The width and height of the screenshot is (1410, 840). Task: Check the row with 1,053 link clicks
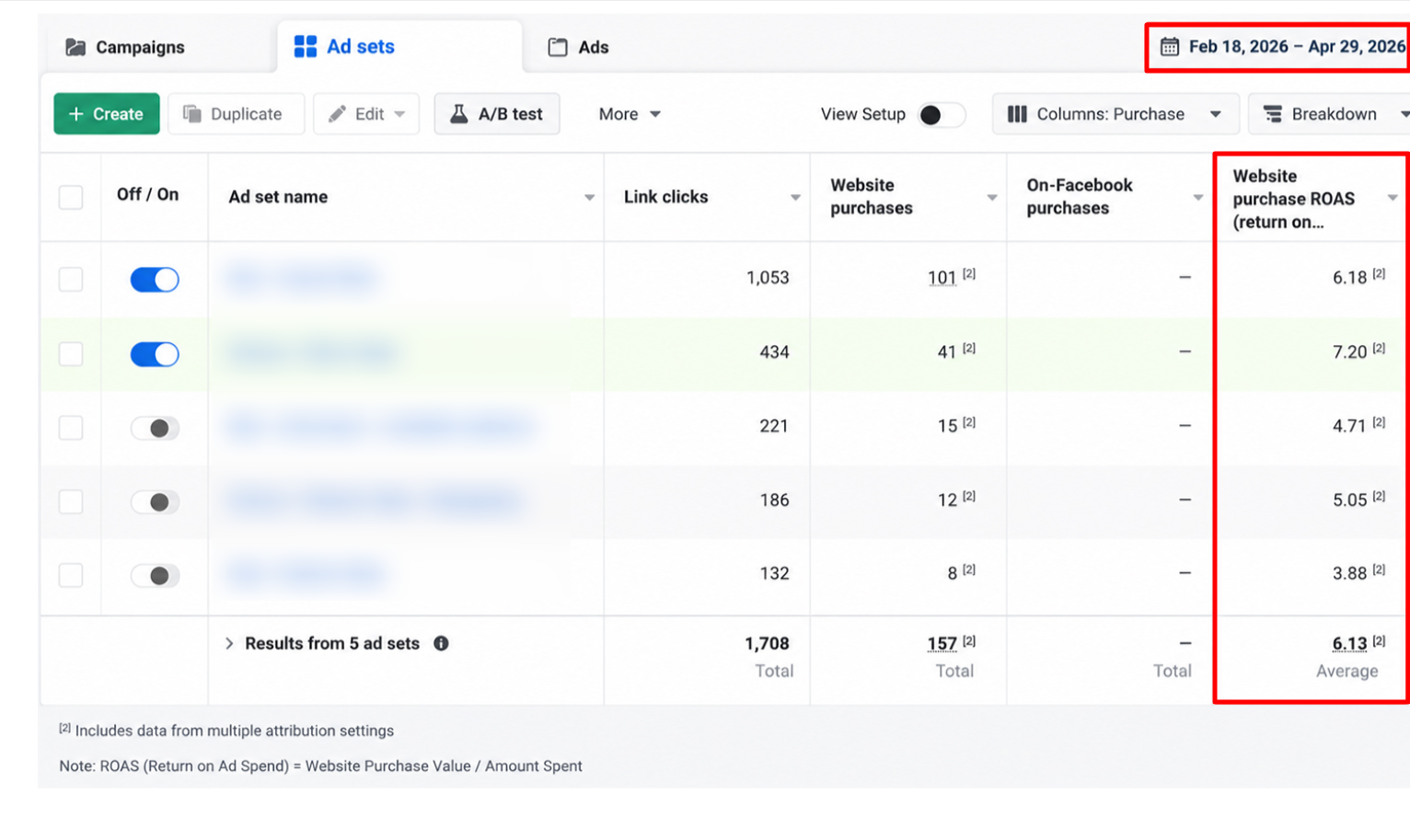tap(71, 280)
